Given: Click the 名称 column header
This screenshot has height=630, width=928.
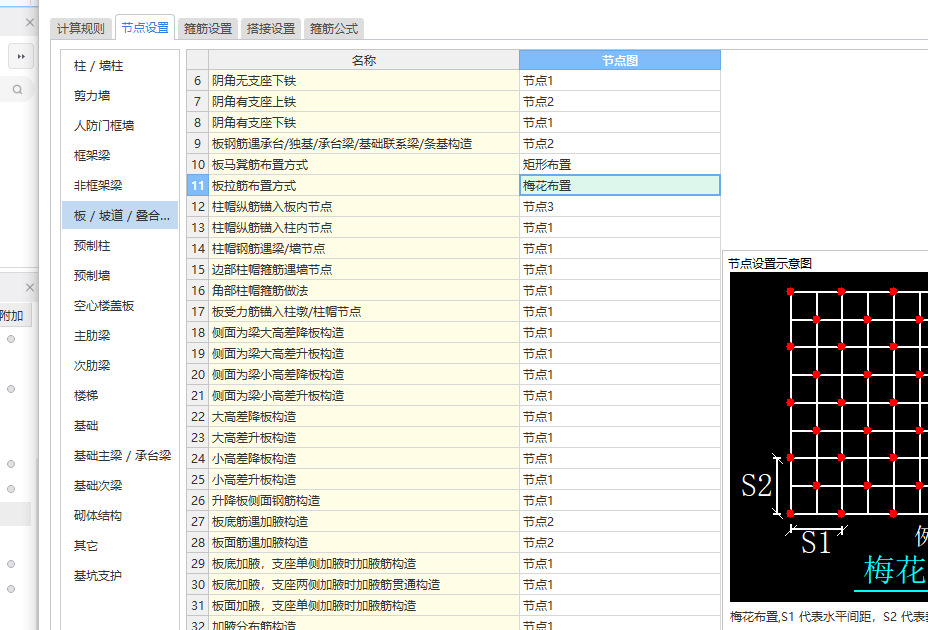Looking at the screenshot, I should coord(363,60).
